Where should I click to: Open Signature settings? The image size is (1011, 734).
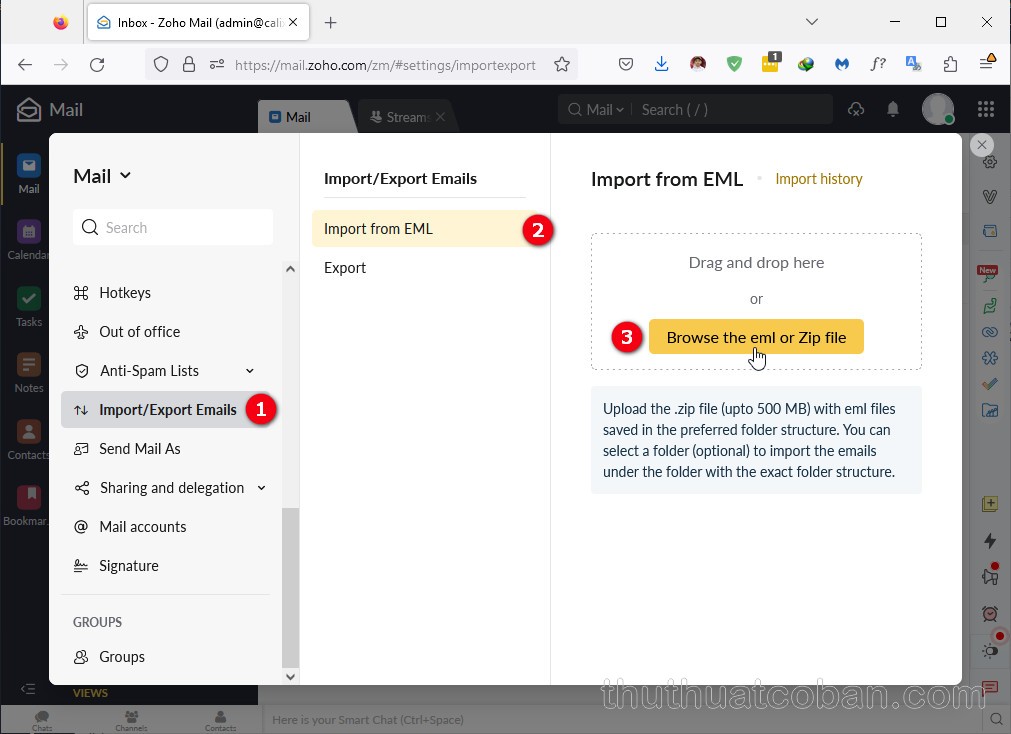coord(128,566)
